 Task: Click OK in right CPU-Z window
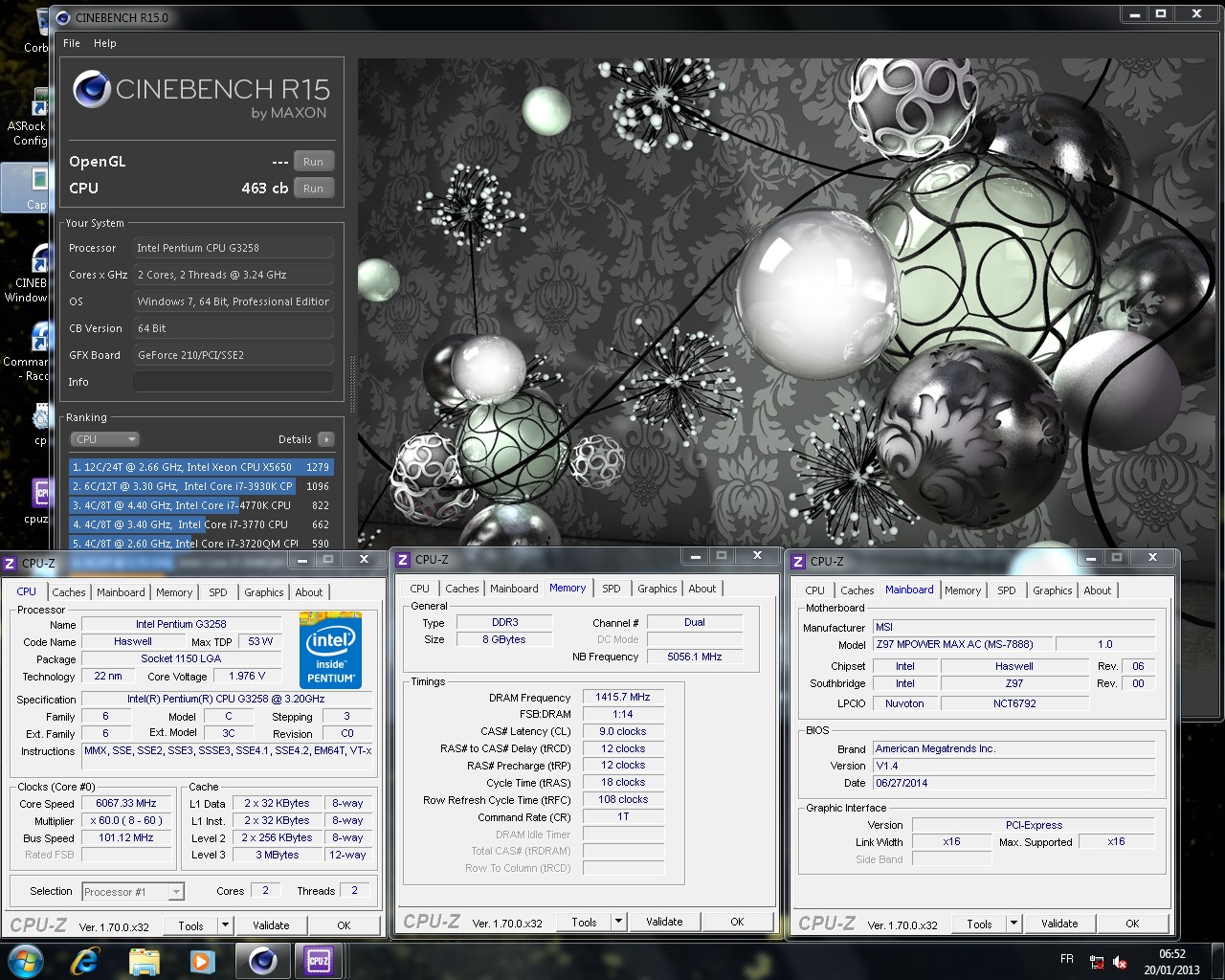pyautogui.click(x=1132, y=924)
